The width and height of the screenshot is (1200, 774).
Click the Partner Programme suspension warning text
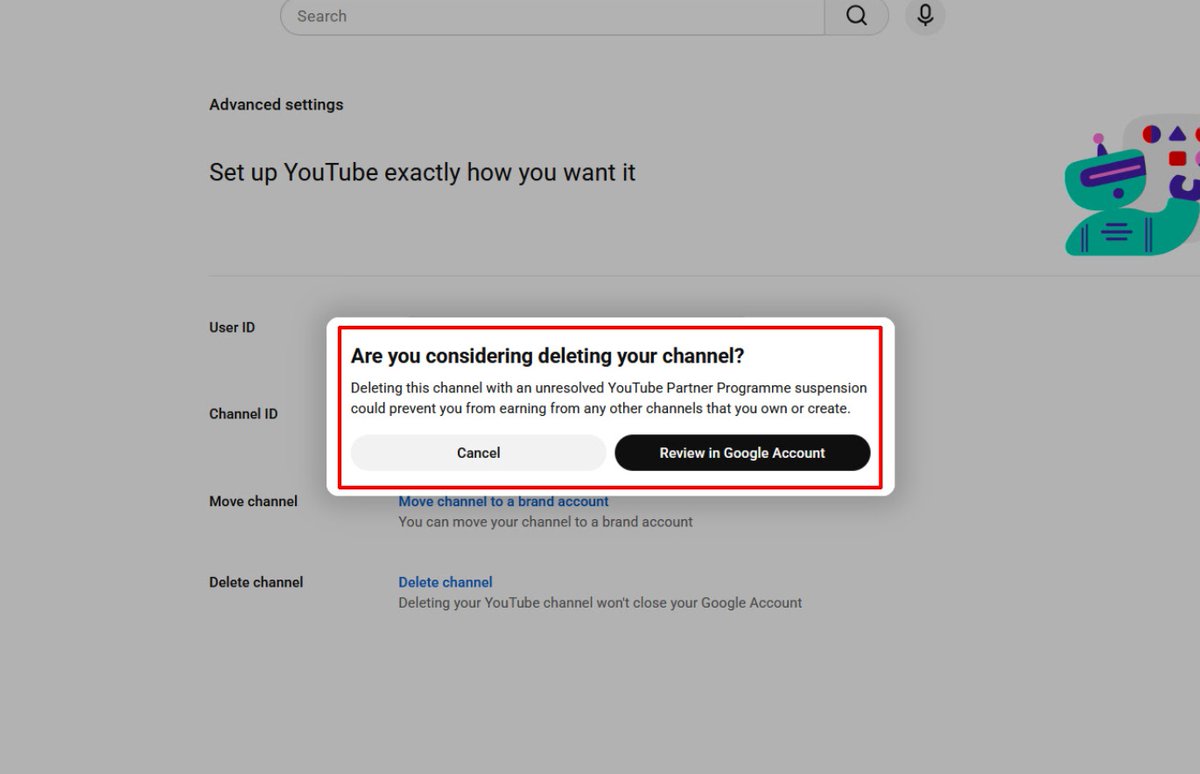[x=609, y=398]
